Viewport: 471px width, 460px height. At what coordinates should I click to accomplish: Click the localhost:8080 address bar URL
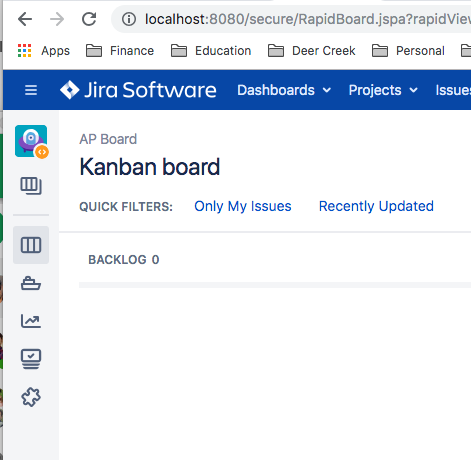[x=307, y=19]
